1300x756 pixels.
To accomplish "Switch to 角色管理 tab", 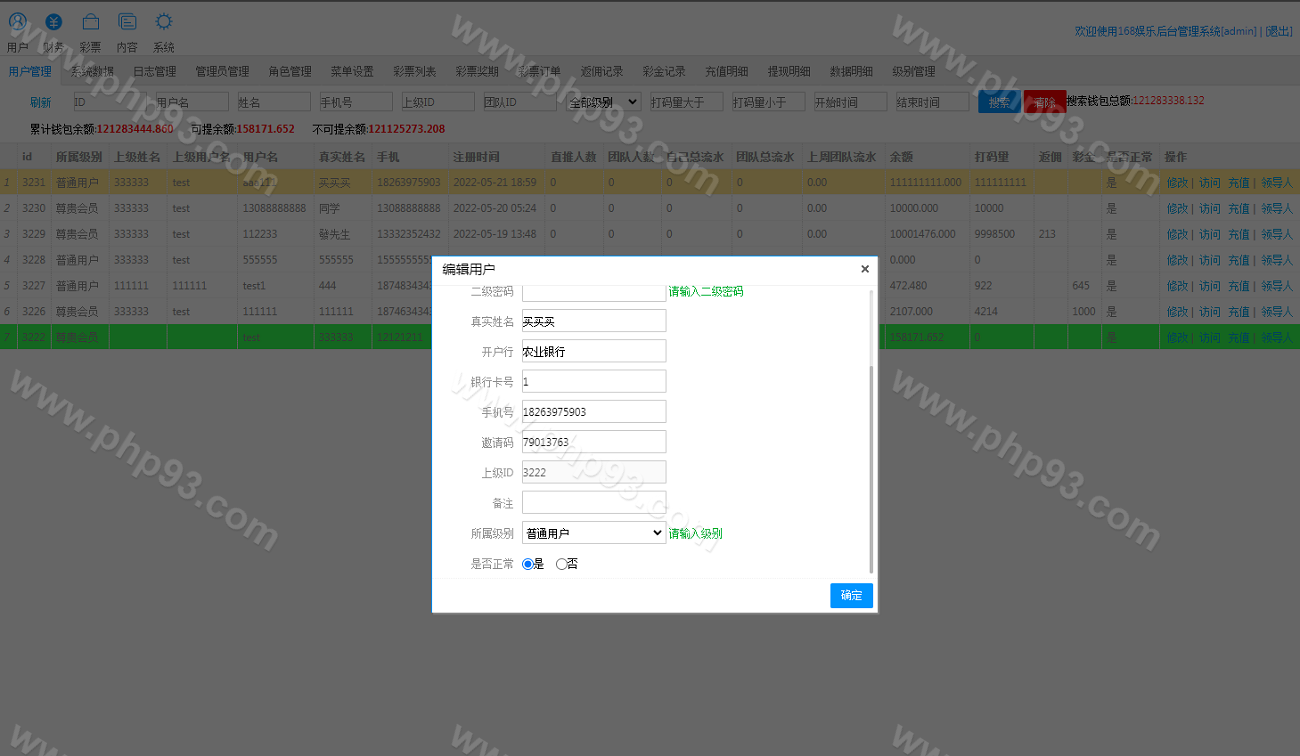I will pos(290,72).
